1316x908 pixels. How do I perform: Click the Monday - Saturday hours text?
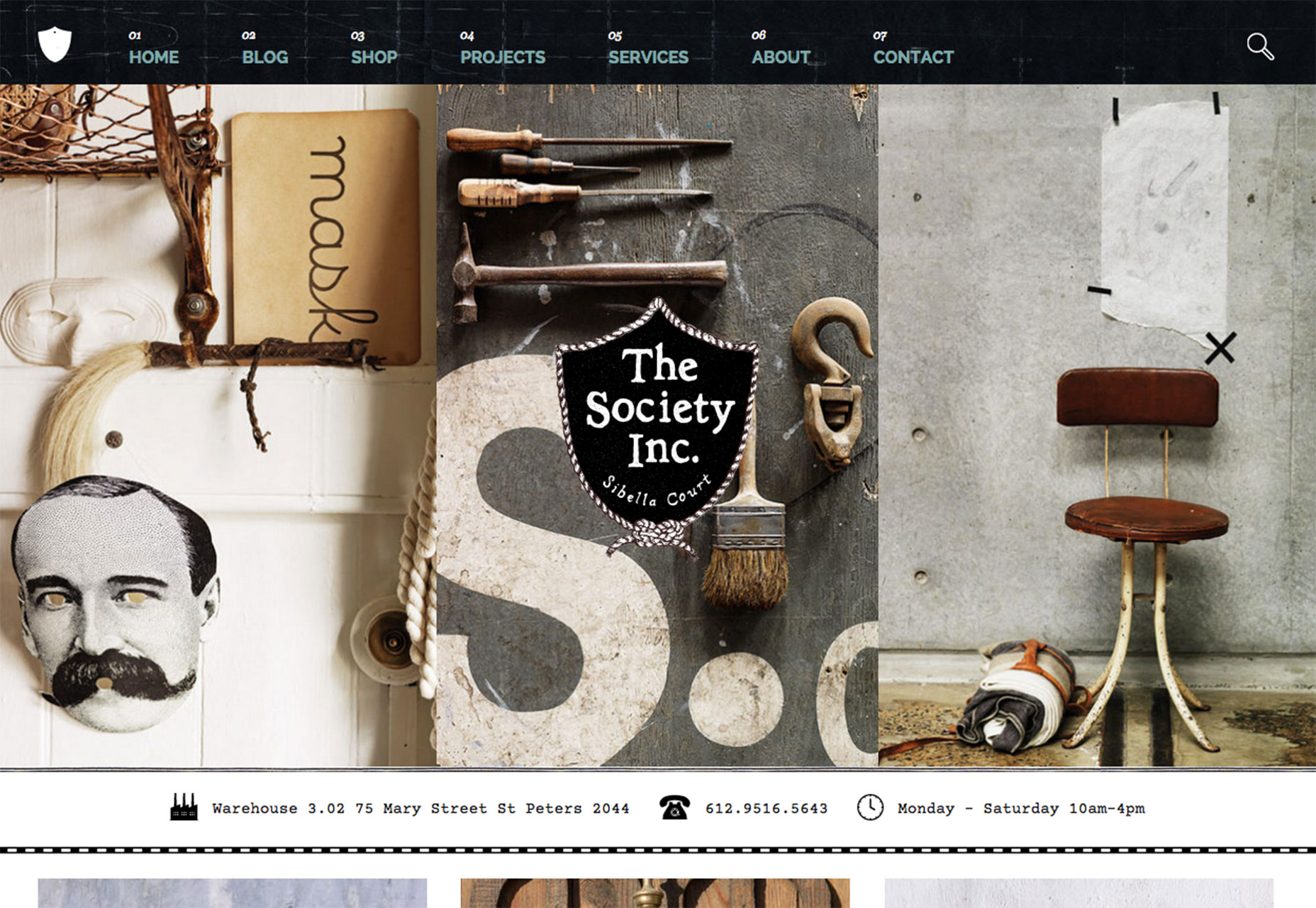pos(1021,808)
